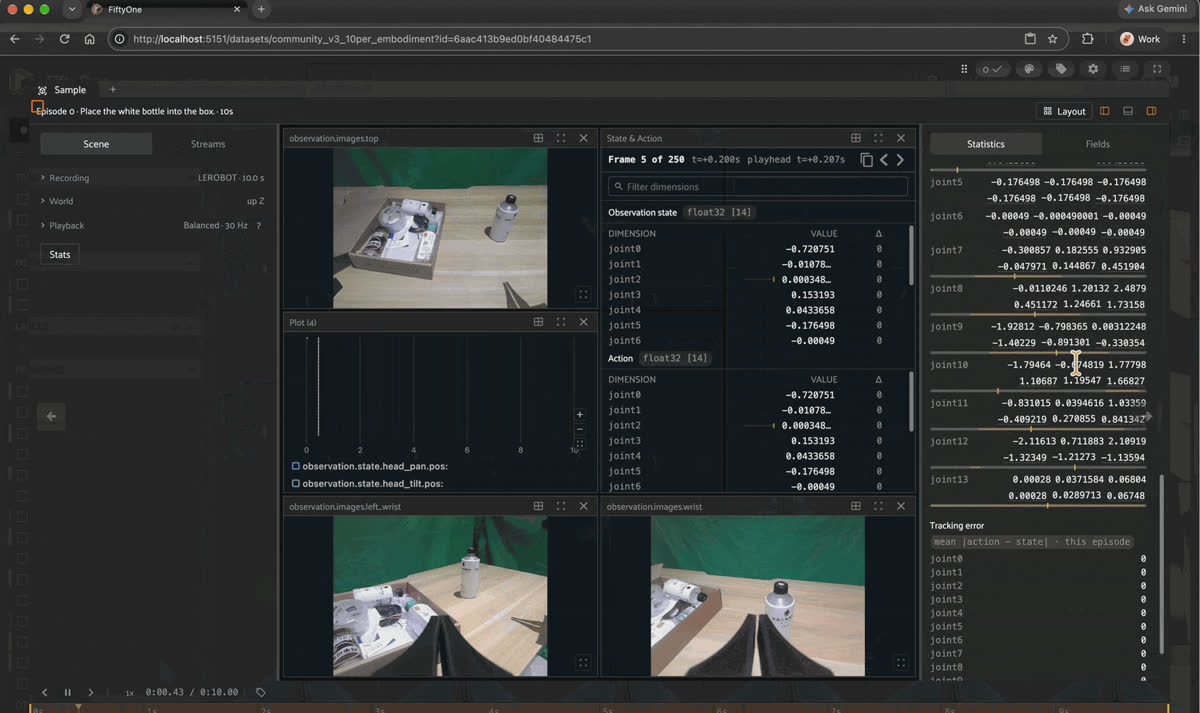The image size is (1200, 713).
Task: Click the joint9 statistics range slider
Action: [x=1038, y=352]
